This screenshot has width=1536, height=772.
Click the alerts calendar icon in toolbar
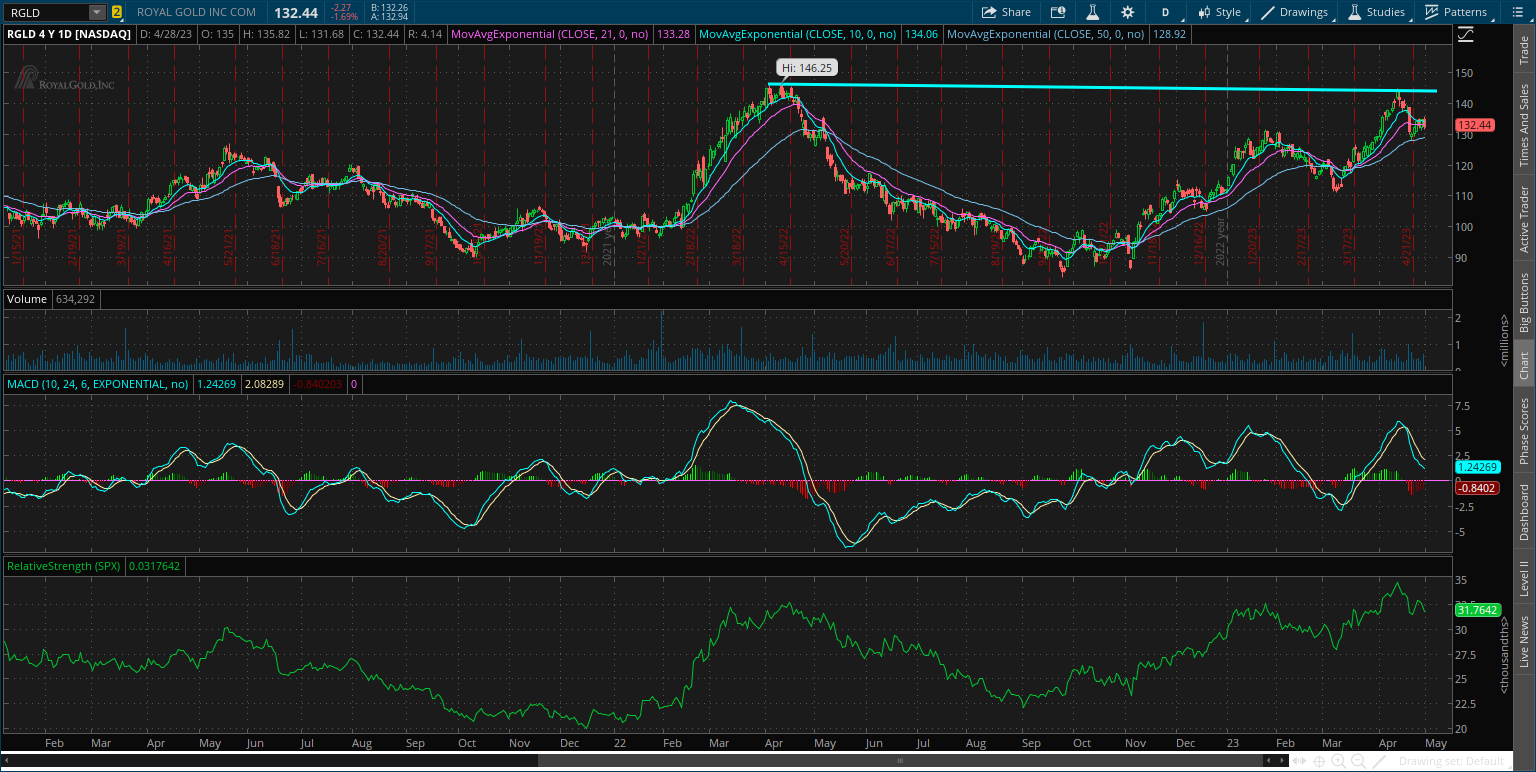1058,12
